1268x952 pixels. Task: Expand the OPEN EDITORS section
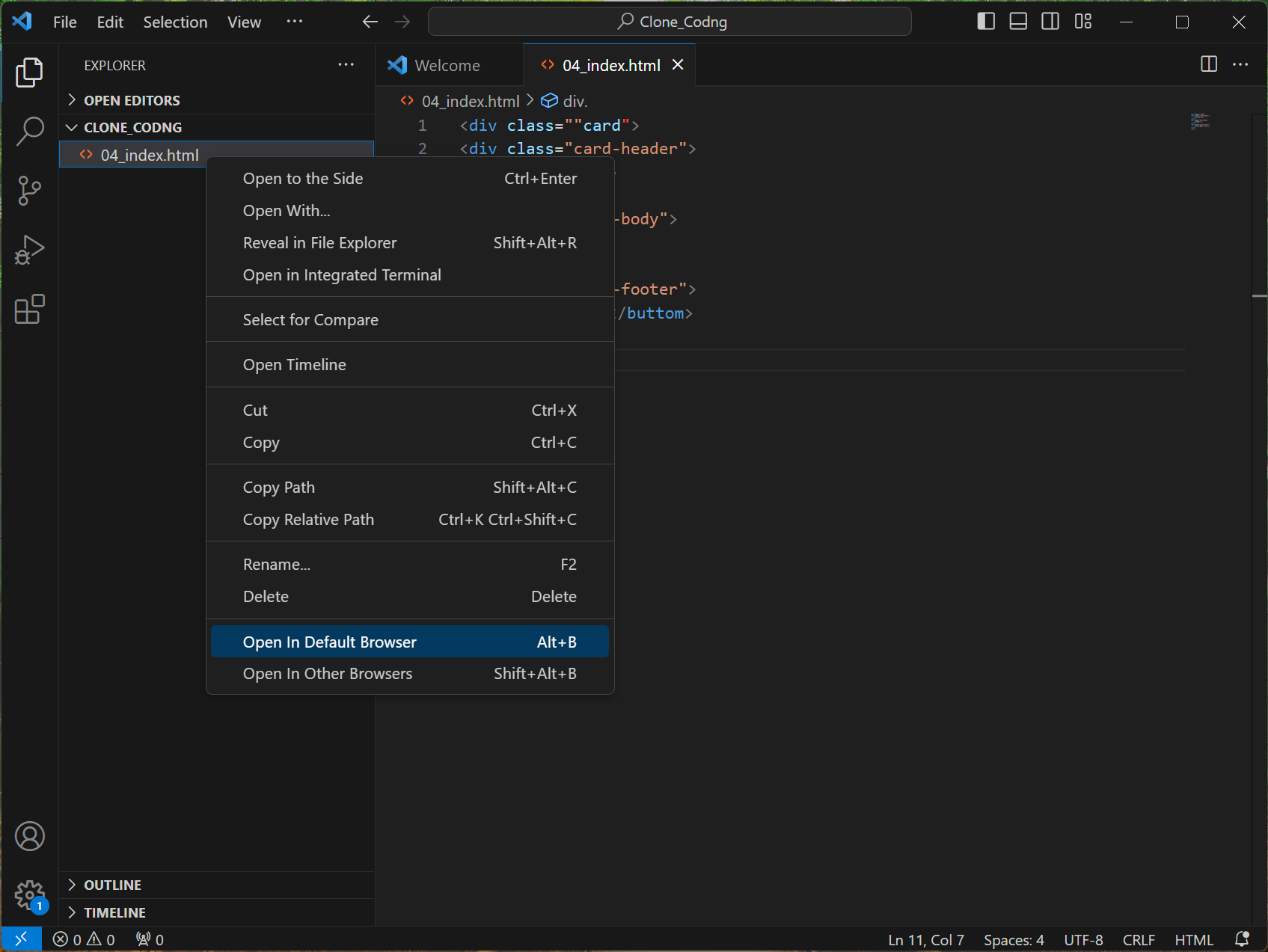pyautogui.click(x=217, y=100)
